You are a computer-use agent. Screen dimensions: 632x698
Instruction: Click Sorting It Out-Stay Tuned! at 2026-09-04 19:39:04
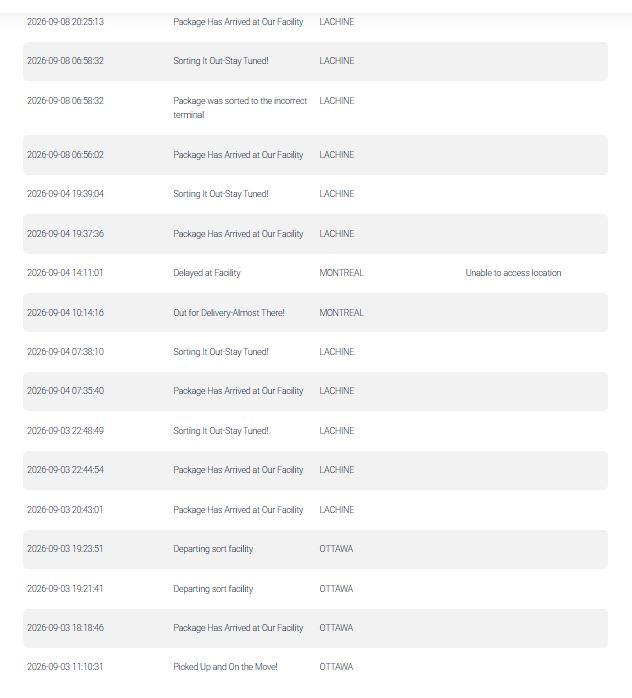(x=221, y=194)
